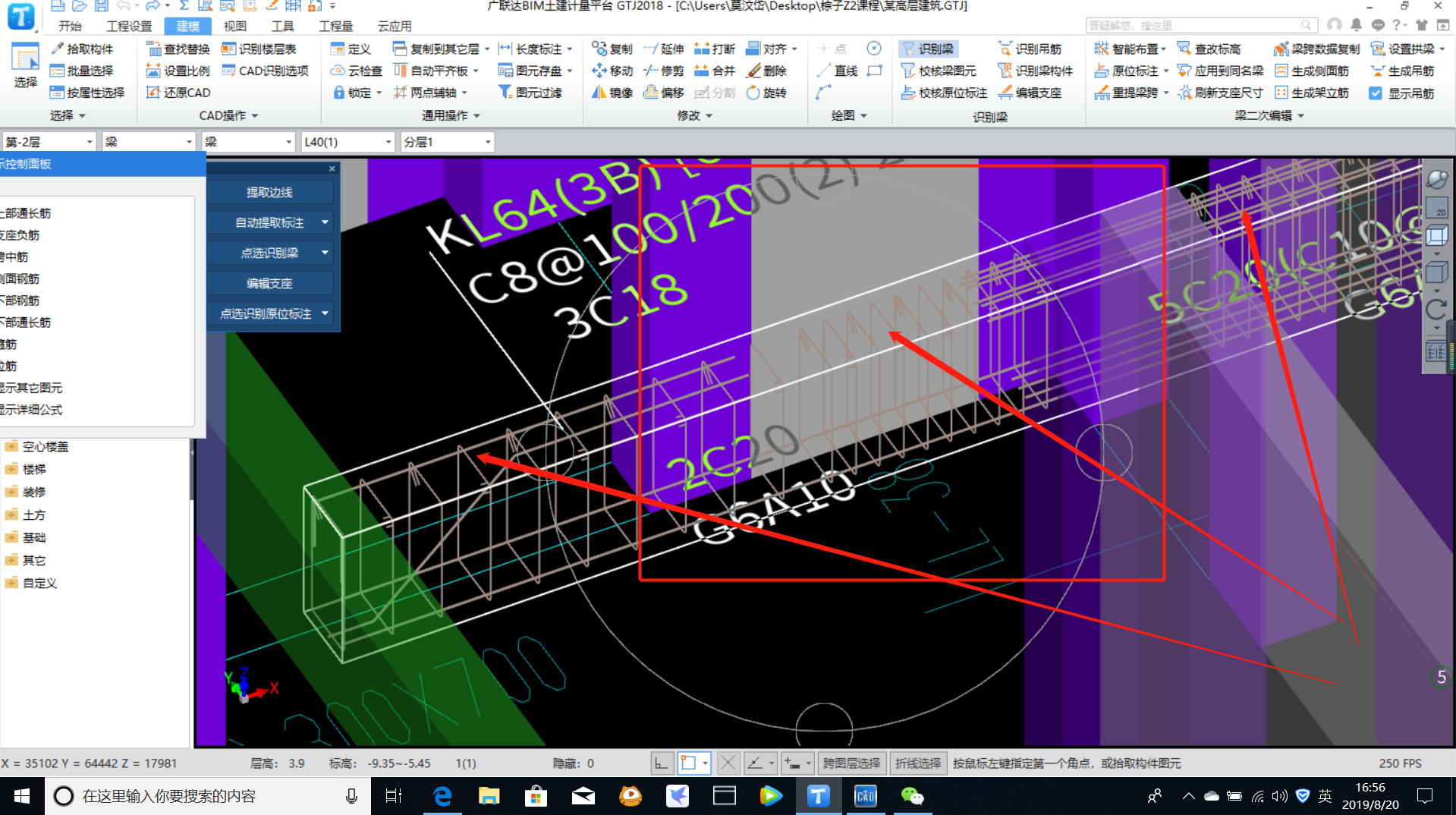Image resolution: width=1456 pixels, height=815 pixels.
Task: Click 设置比例 set scale tool
Action: 178,71
